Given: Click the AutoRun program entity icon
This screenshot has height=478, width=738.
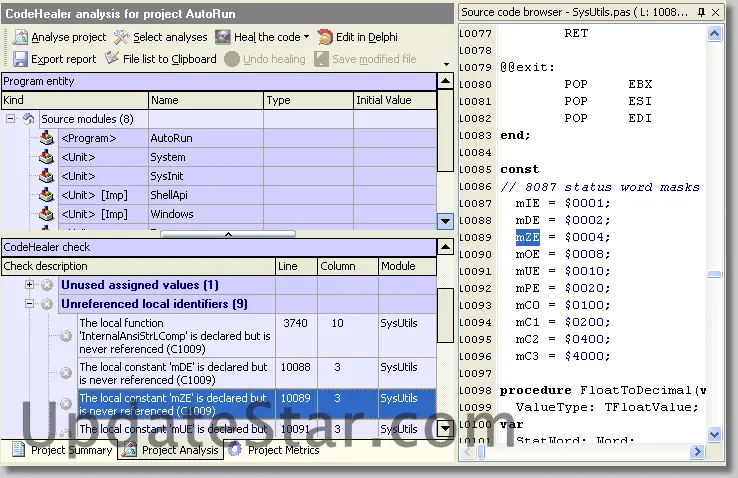Looking at the screenshot, I should click(47, 138).
